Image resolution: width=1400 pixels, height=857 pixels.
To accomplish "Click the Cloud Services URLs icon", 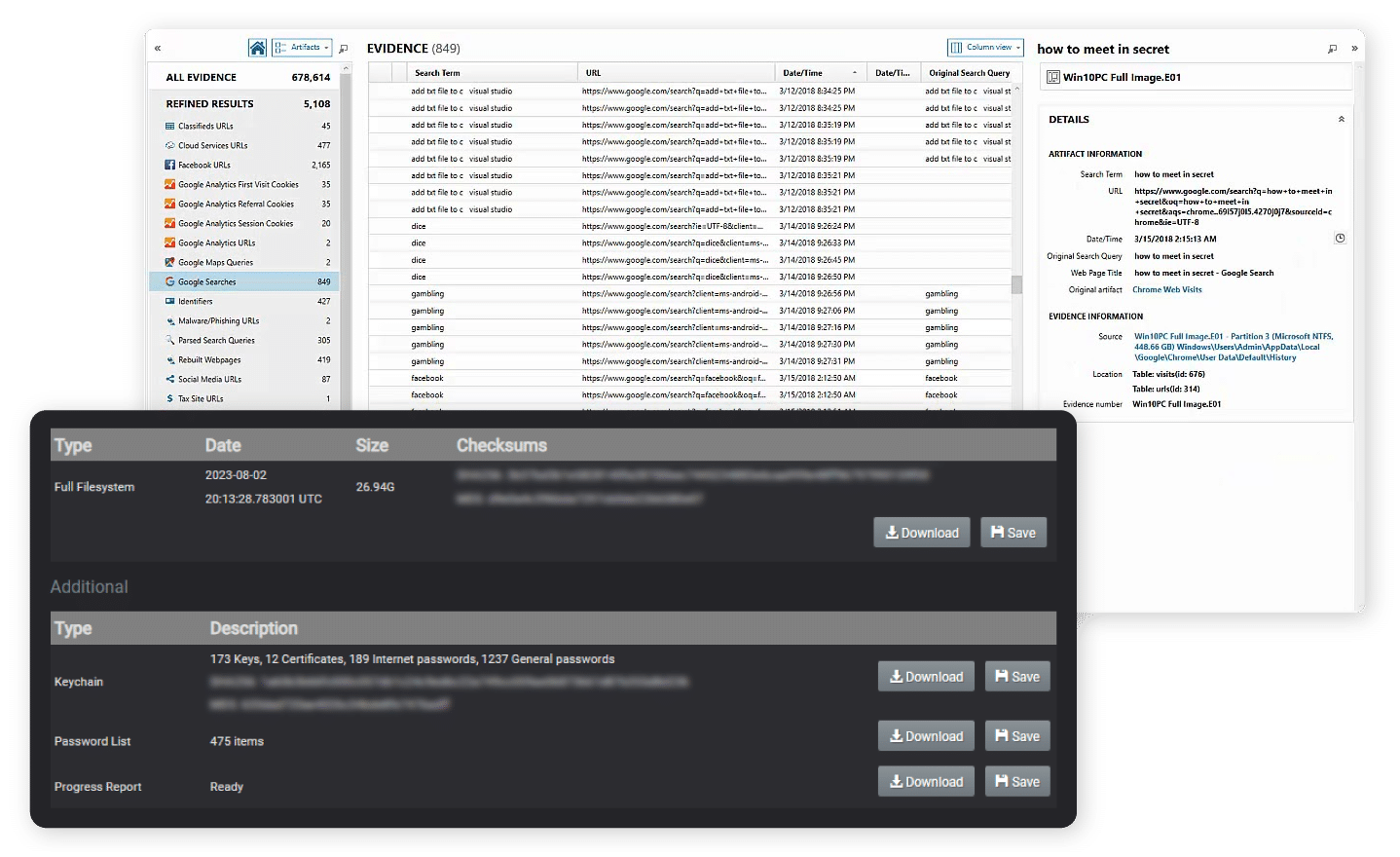I will (170, 146).
